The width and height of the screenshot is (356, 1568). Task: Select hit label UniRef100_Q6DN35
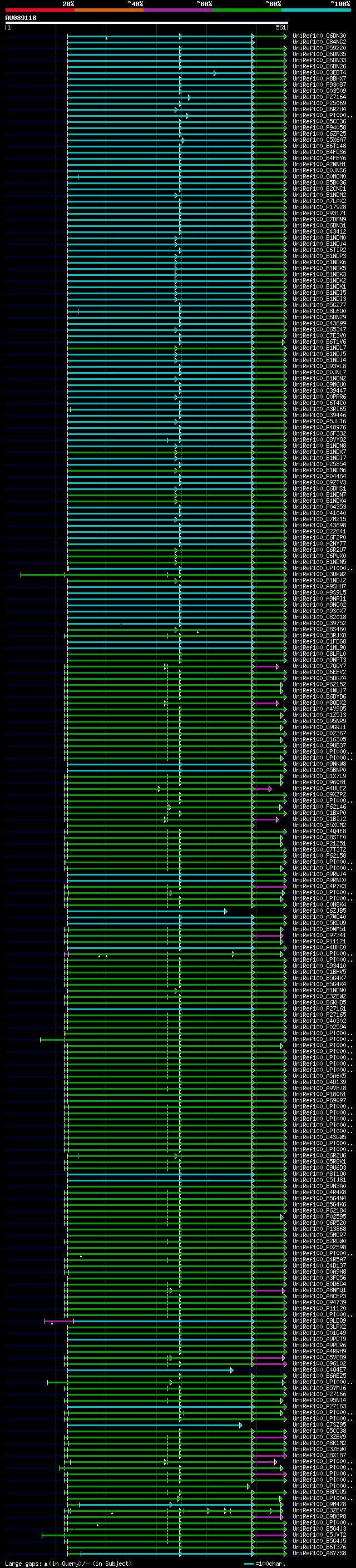tap(319, 55)
